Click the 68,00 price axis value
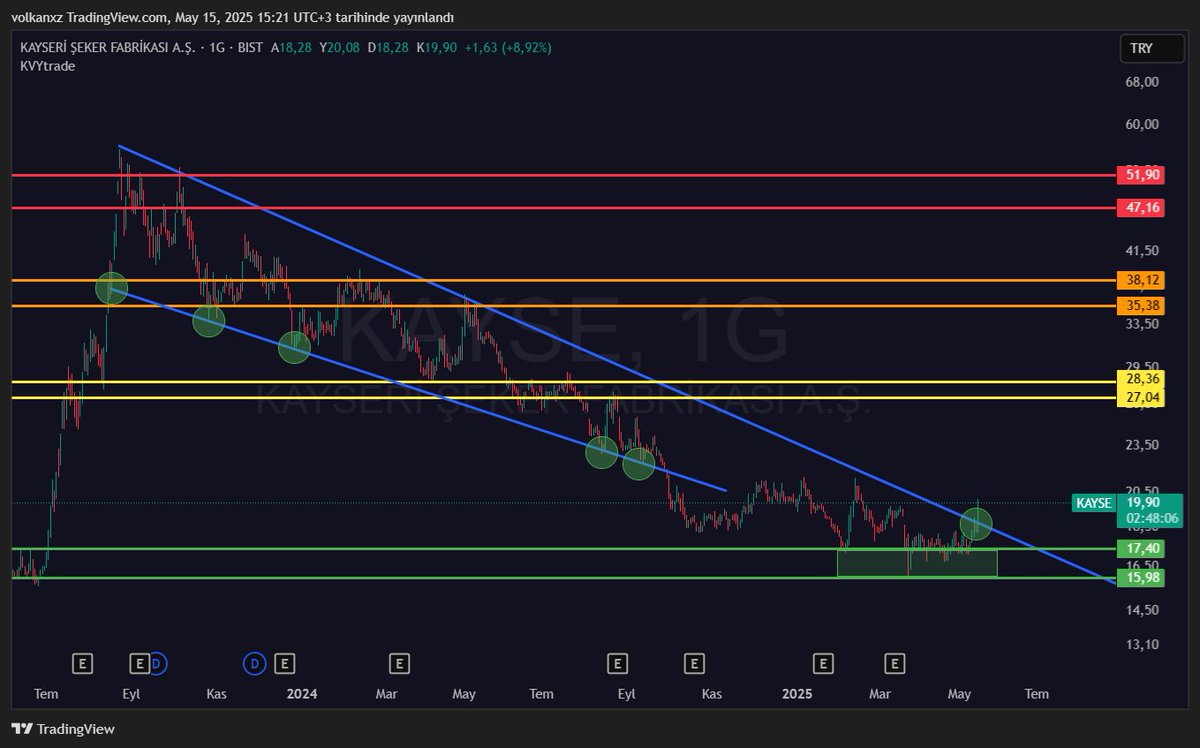1200x748 pixels. point(1142,82)
